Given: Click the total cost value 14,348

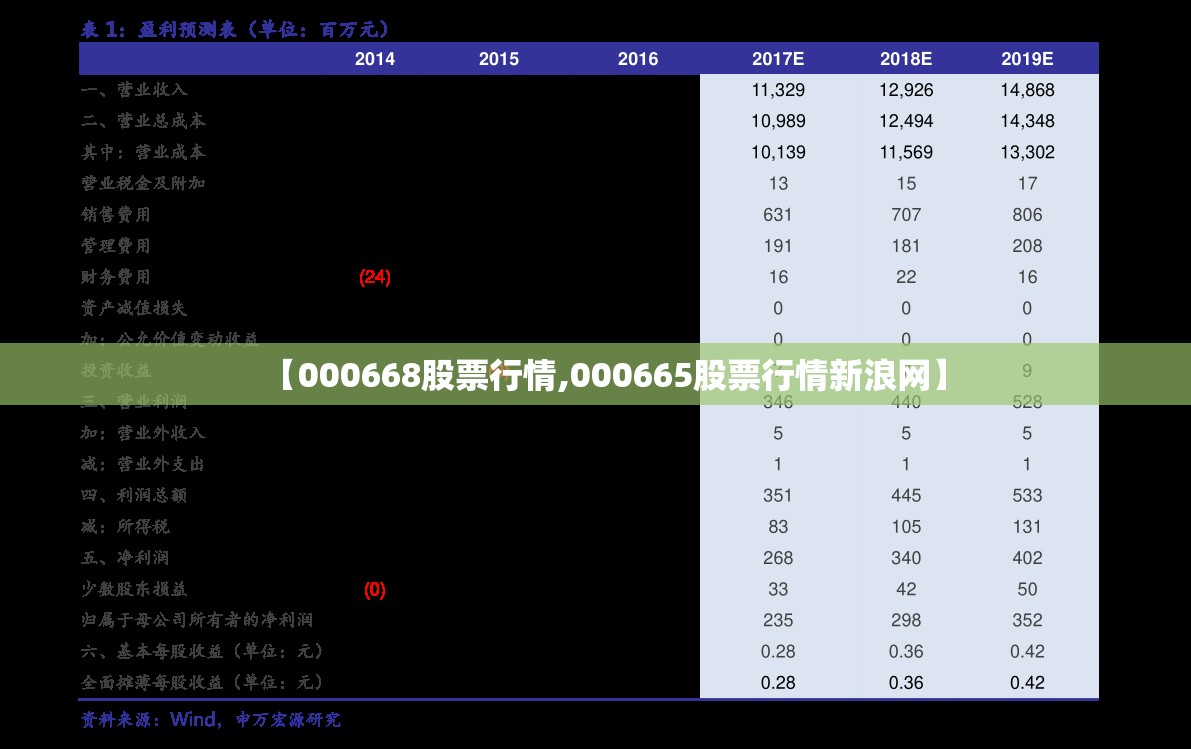Looking at the screenshot, I should [1027, 121].
